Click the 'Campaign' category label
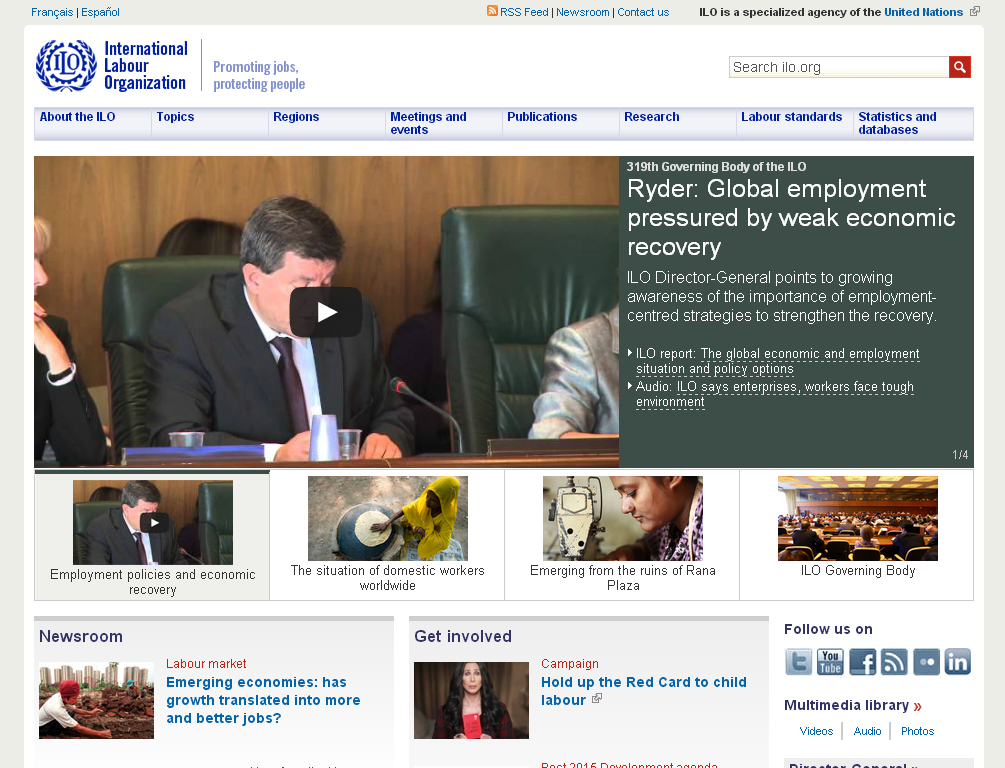The width and height of the screenshot is (1005, 768). pos(570,664)
